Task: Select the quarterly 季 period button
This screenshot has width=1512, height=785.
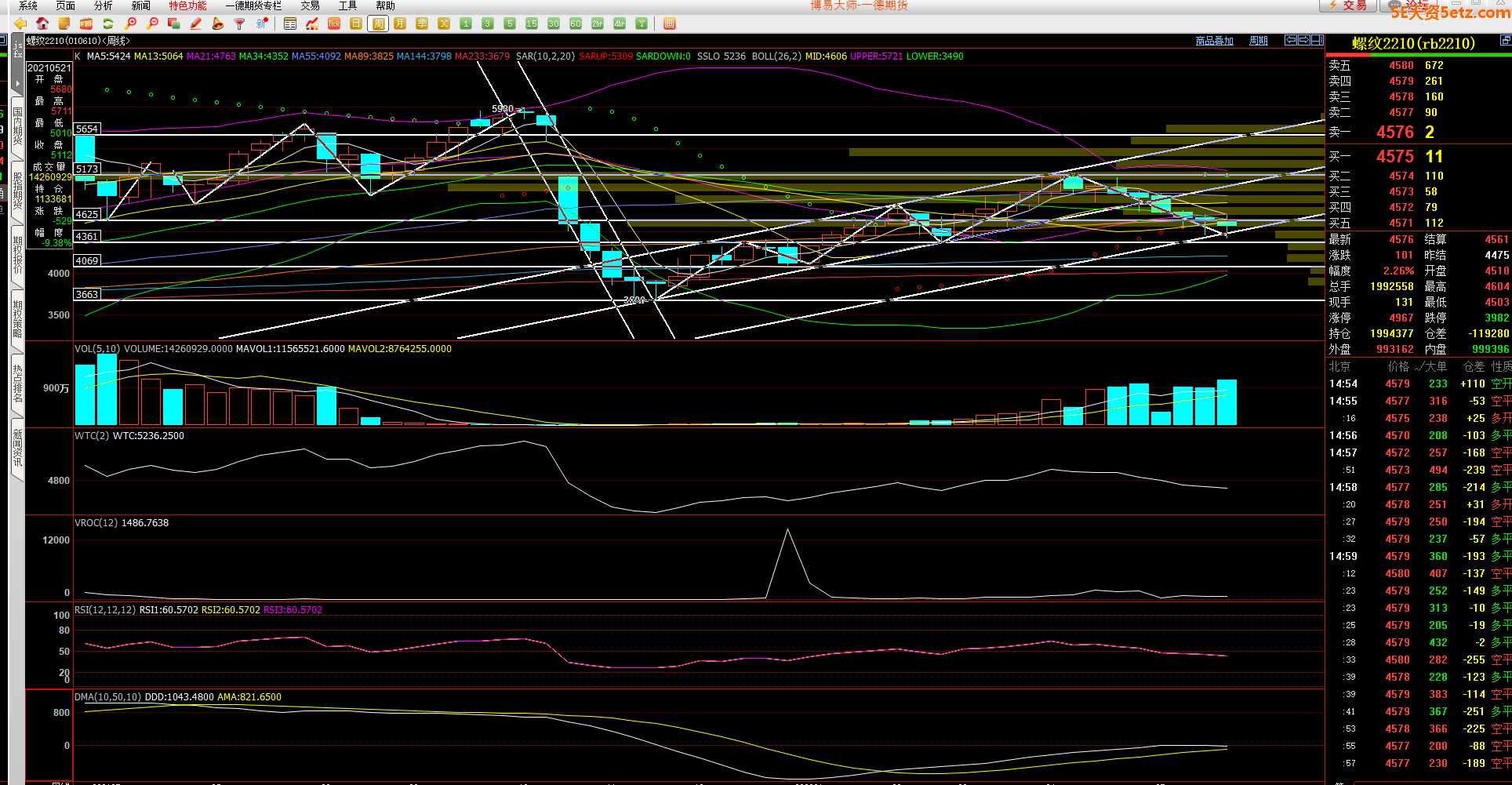Action: (x=422, y=24)
